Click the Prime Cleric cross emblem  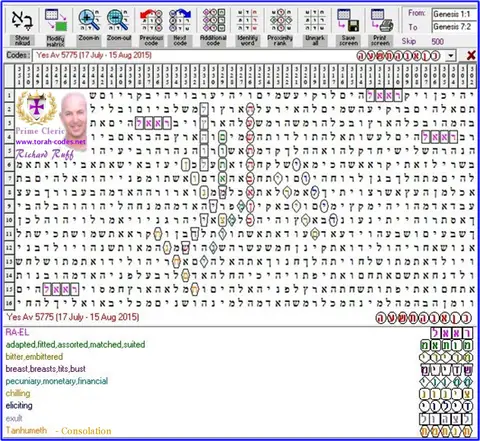[x=37, y=107]
